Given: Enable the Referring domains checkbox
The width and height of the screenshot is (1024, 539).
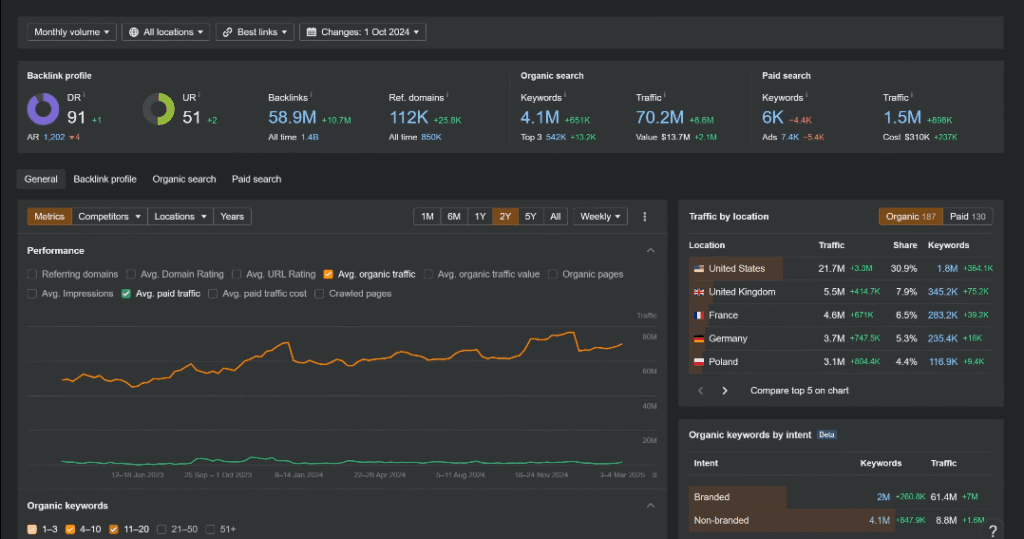Looking at the screenshot, I should (33, 274).
